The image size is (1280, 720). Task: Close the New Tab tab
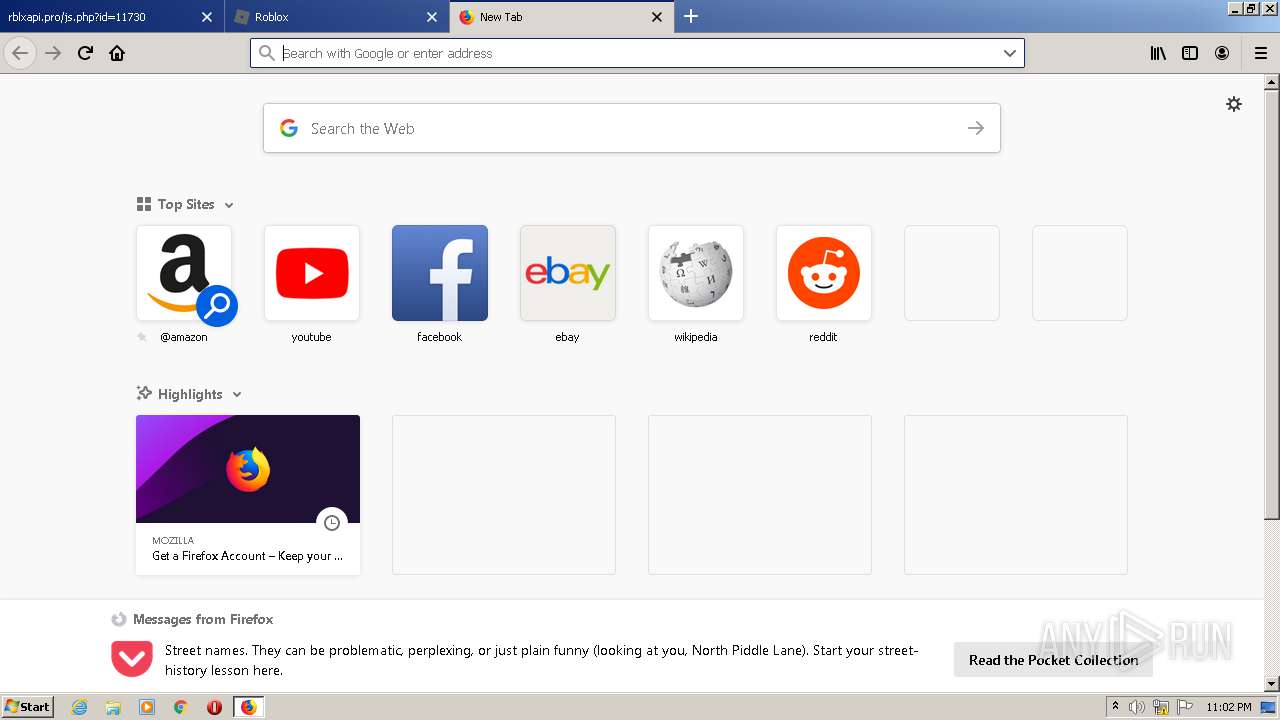tap(657, 17)
